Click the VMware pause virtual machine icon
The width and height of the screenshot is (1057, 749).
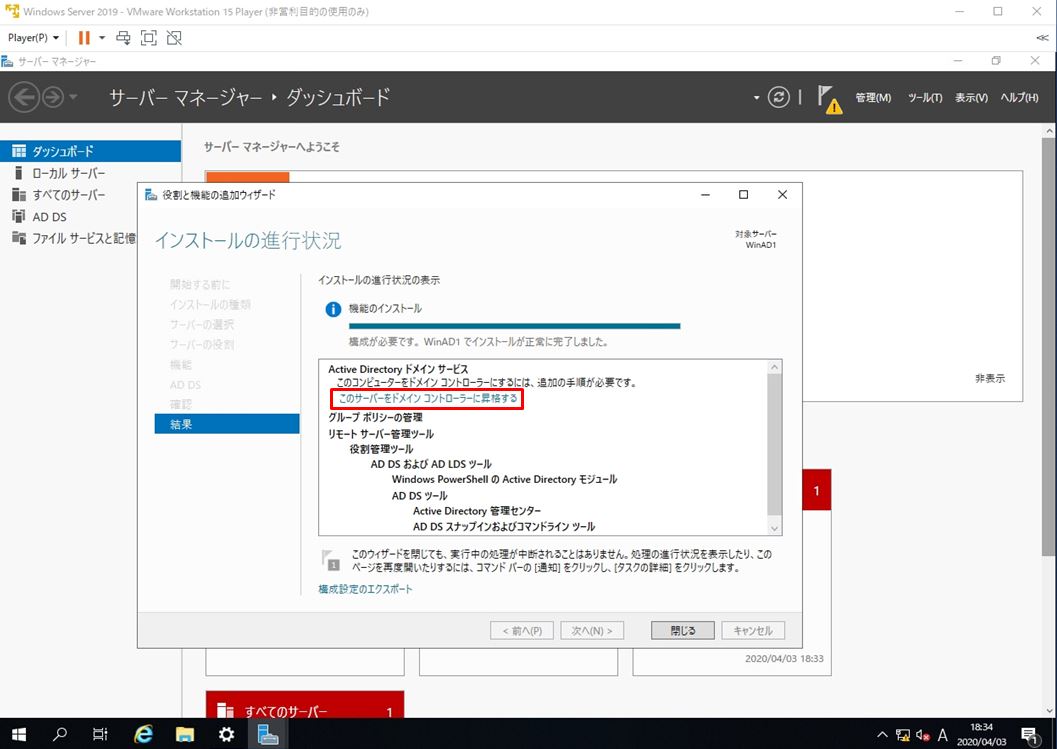84,38
